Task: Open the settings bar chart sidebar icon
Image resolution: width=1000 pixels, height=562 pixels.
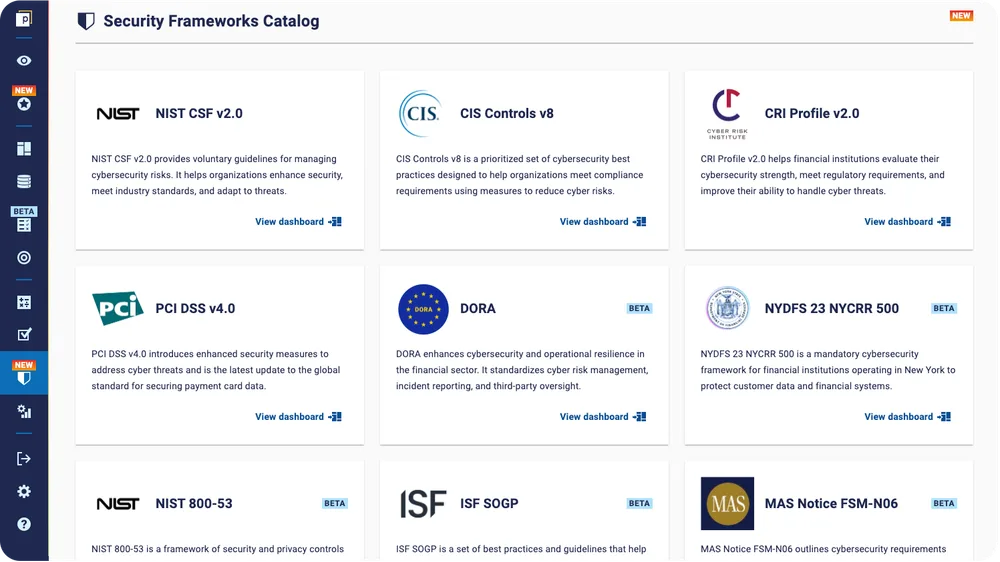Action: coord(24,412)
